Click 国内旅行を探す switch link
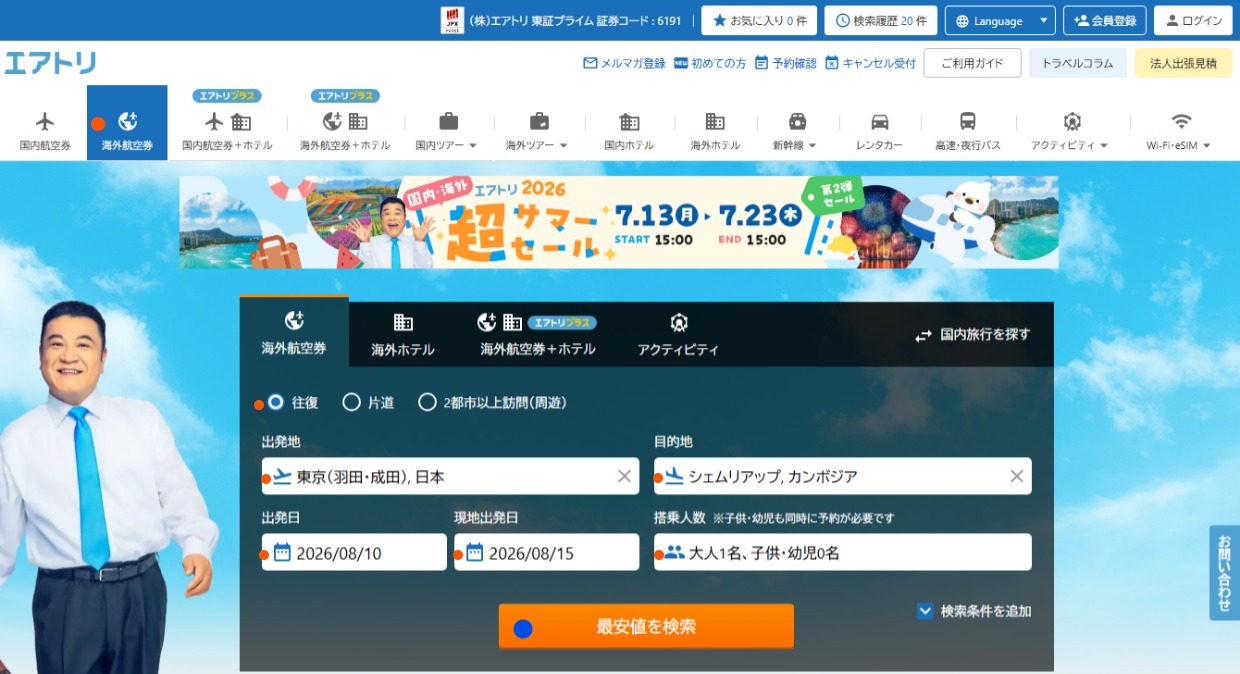The image size is (1240, 674). (x=972, y=335)
